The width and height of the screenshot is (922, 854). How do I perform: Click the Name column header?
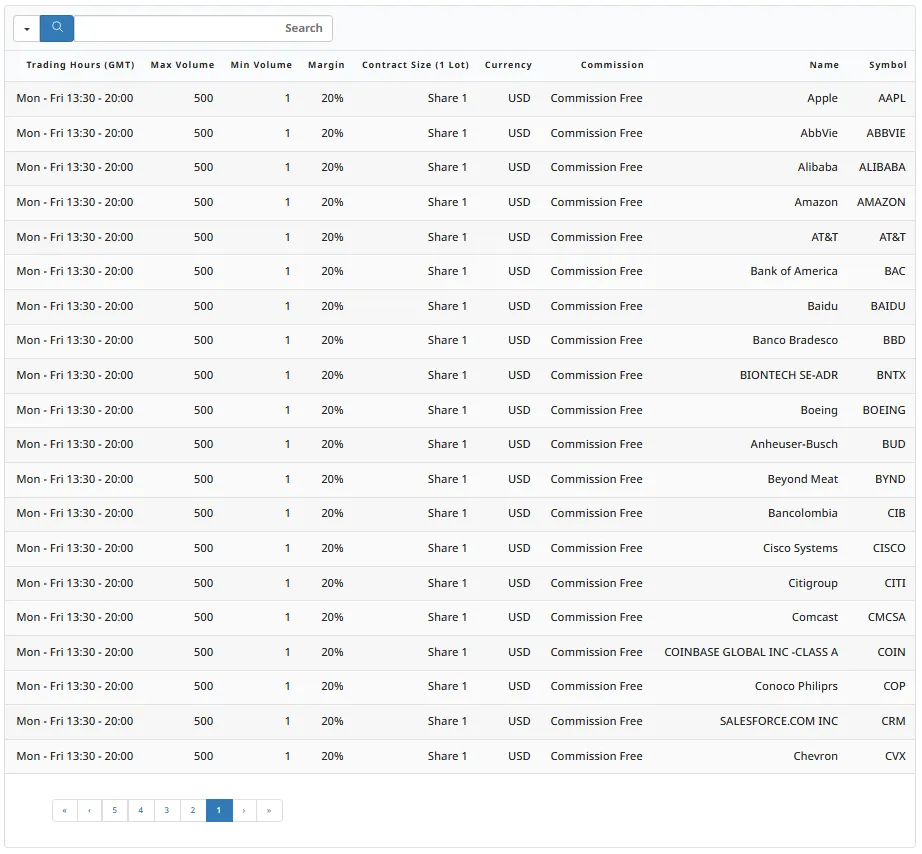tap(824, 65)
